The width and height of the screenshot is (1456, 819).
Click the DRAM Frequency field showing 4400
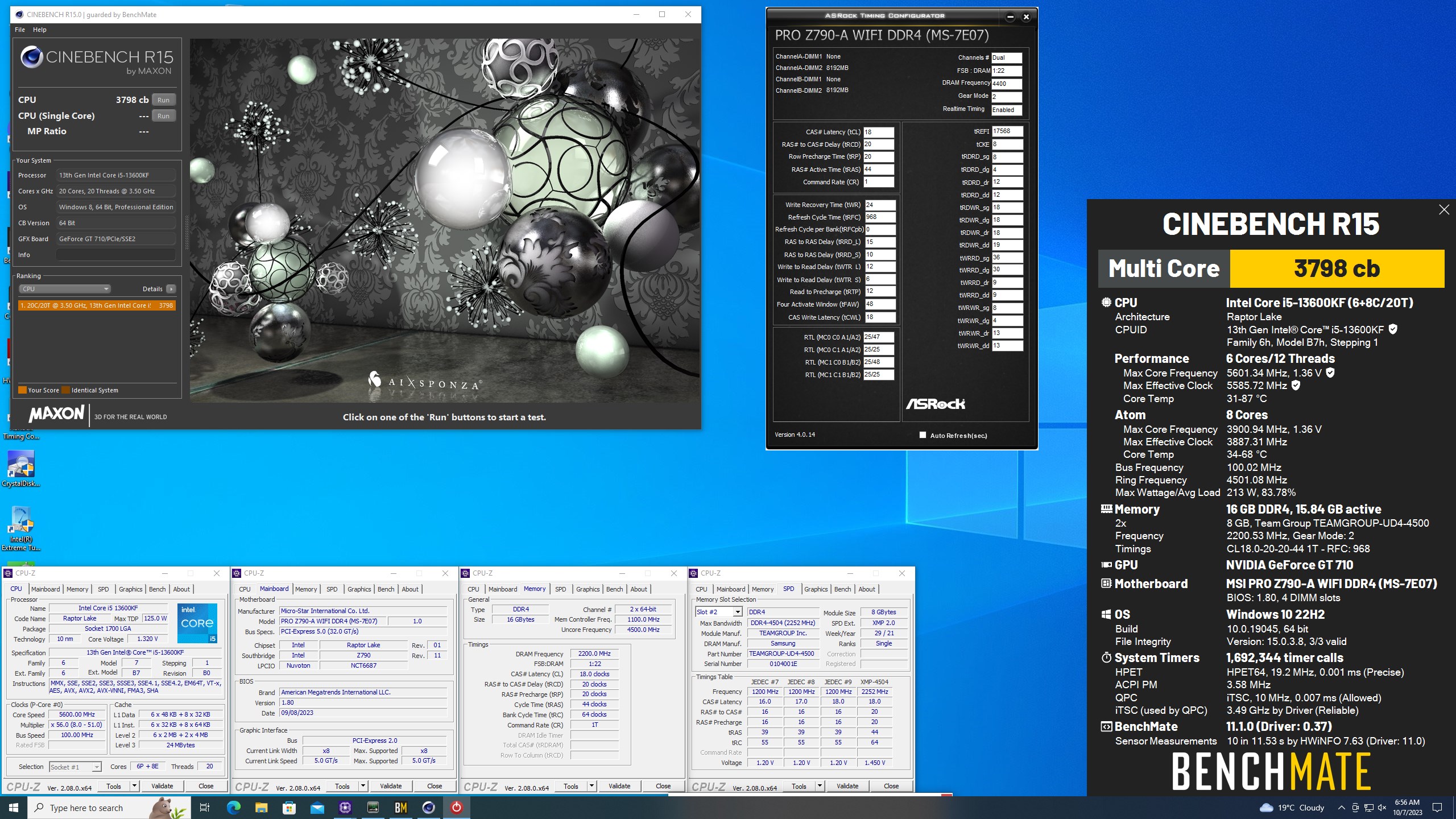1007,84
